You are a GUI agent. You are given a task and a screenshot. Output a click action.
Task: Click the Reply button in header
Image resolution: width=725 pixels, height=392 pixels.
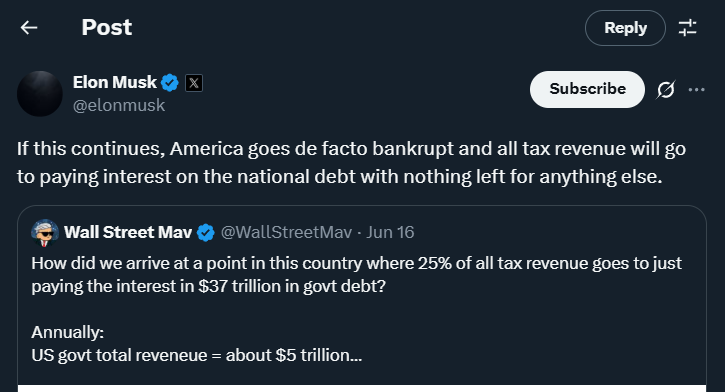(x=625, y=28)
